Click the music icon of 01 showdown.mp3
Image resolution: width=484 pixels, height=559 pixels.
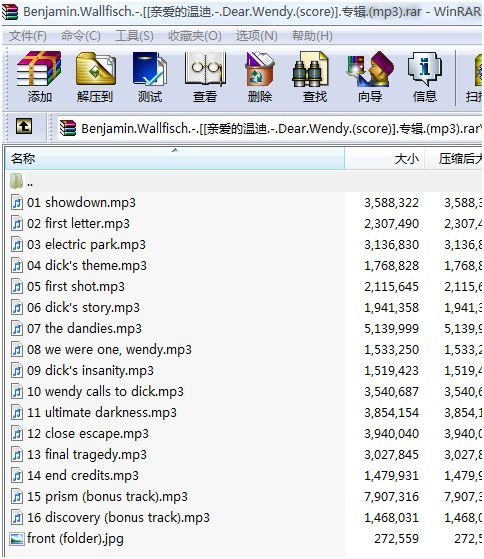(17, 202)
